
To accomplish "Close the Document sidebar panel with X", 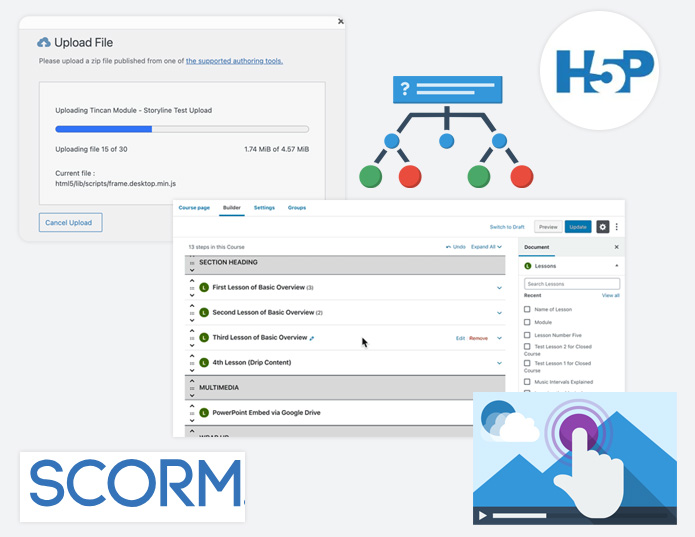I will tap(616, 246).
